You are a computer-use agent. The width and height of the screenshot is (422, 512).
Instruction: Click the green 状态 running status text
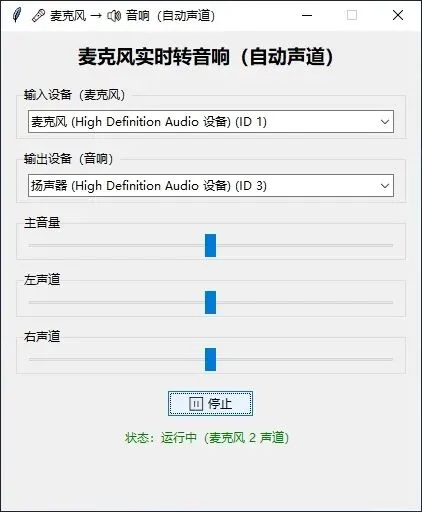pos(207,438)
